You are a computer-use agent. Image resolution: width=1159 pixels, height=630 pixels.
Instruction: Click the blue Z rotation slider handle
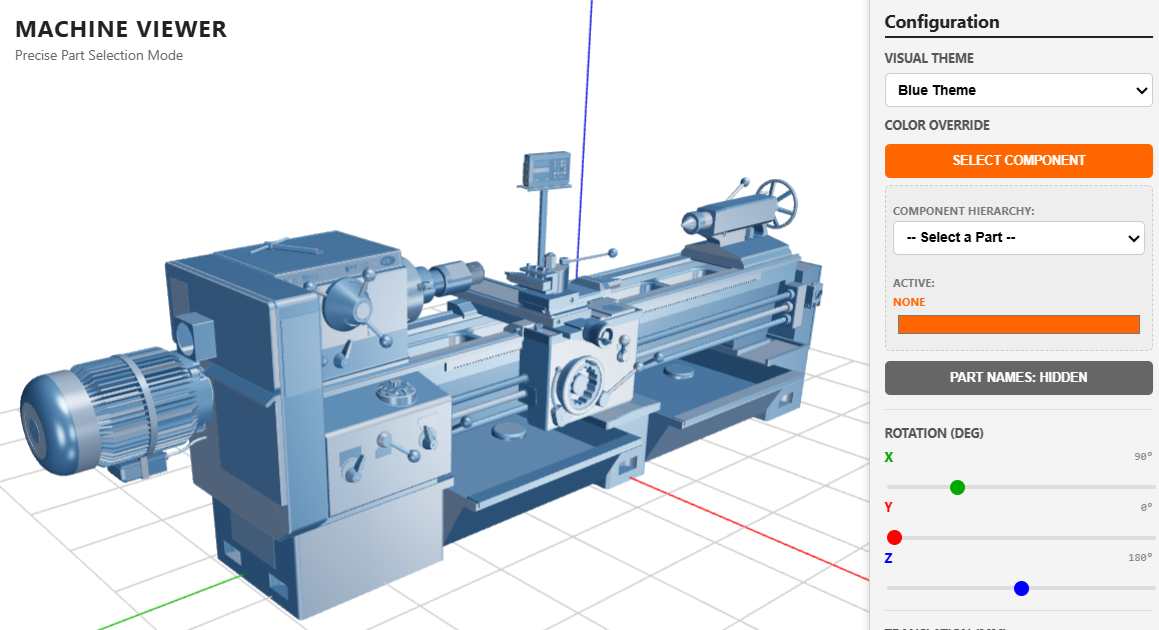tap(1021, 588)
